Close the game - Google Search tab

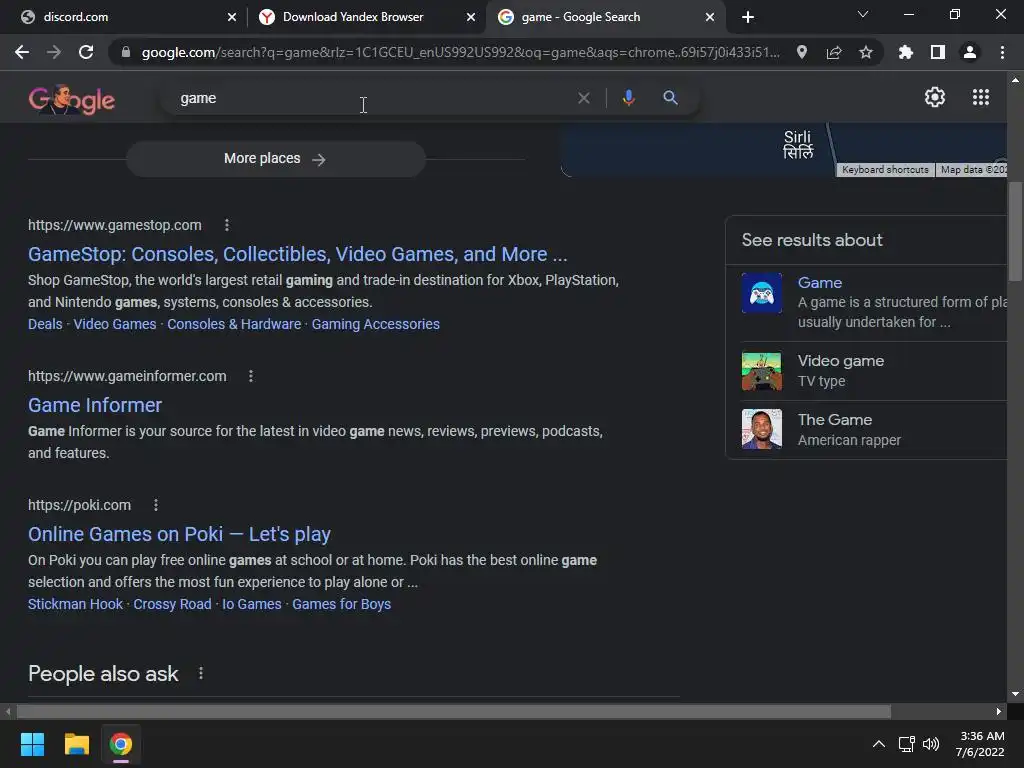pyautogui.click(x=709, y=17)
